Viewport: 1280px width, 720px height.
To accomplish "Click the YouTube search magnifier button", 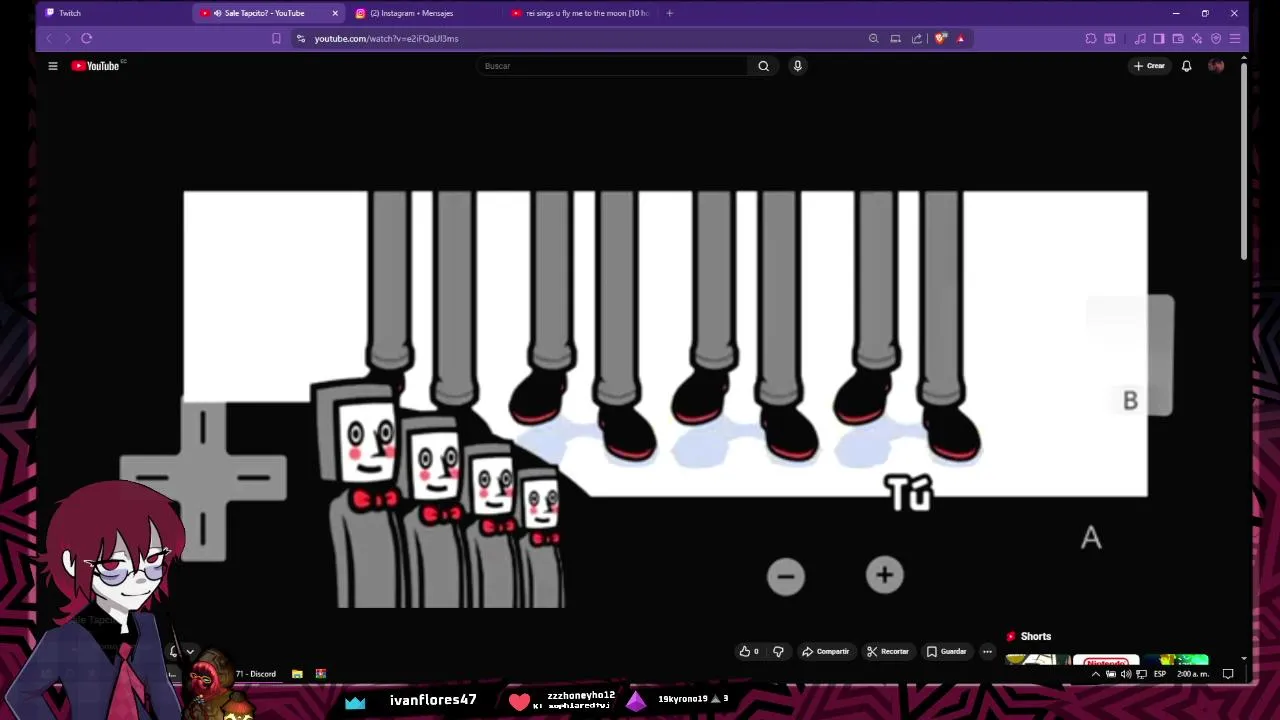I will (x=763, y=66).
